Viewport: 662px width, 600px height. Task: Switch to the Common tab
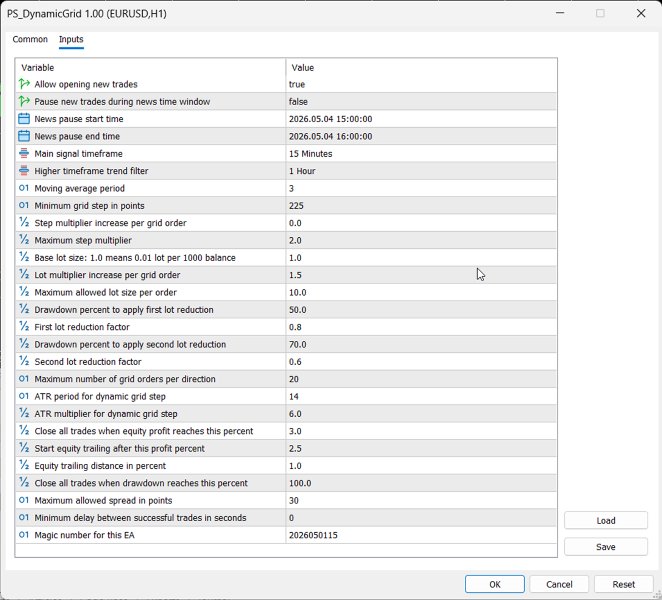click(30, 39)
